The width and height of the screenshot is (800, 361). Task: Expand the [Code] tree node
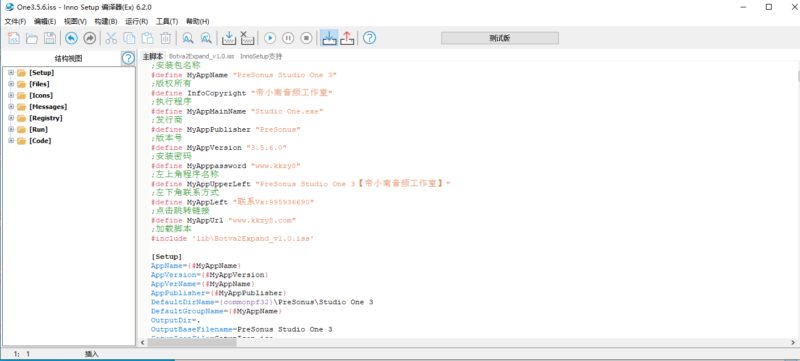[x=11, y=141]
